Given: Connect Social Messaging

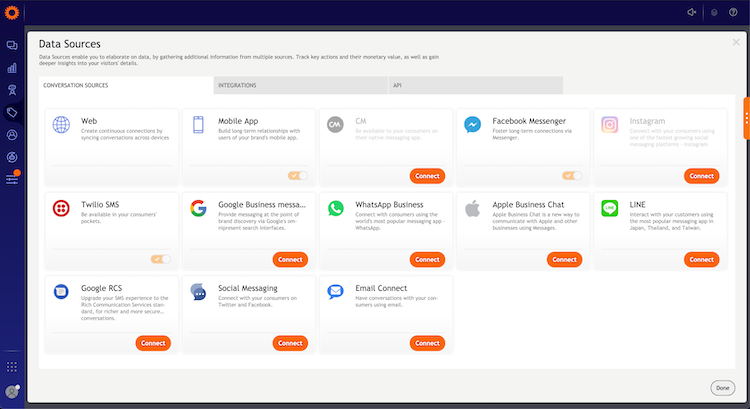Looking at the screenshot, I should 290,343.
